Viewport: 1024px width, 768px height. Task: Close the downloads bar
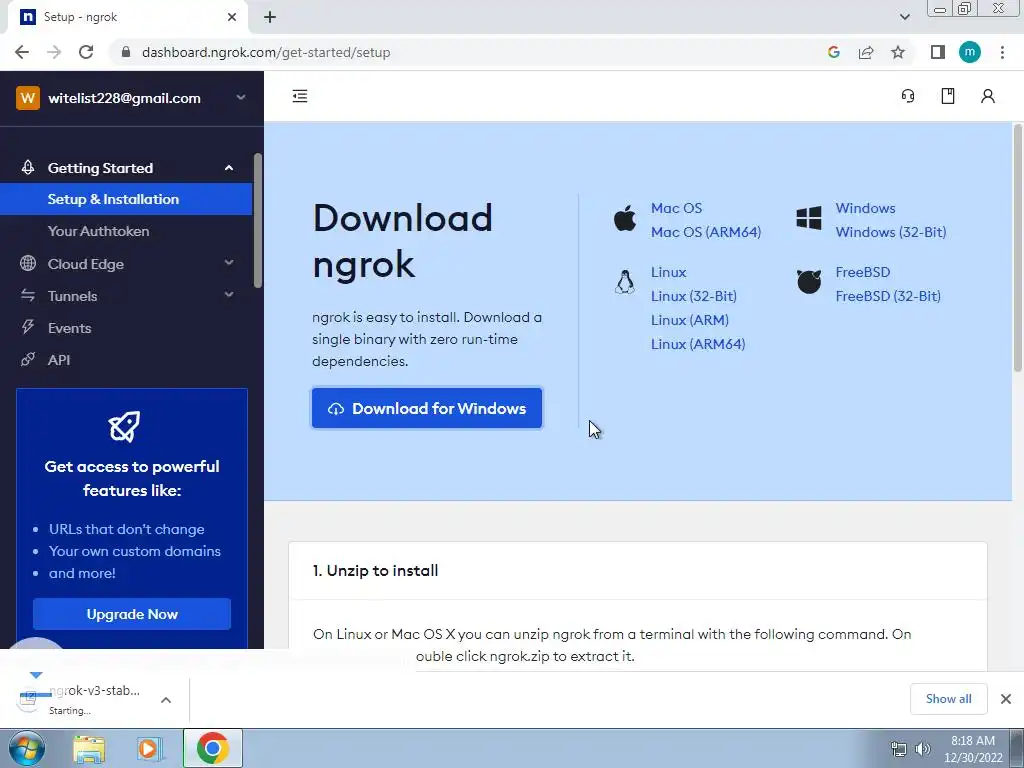click(x=1006, y=699)
